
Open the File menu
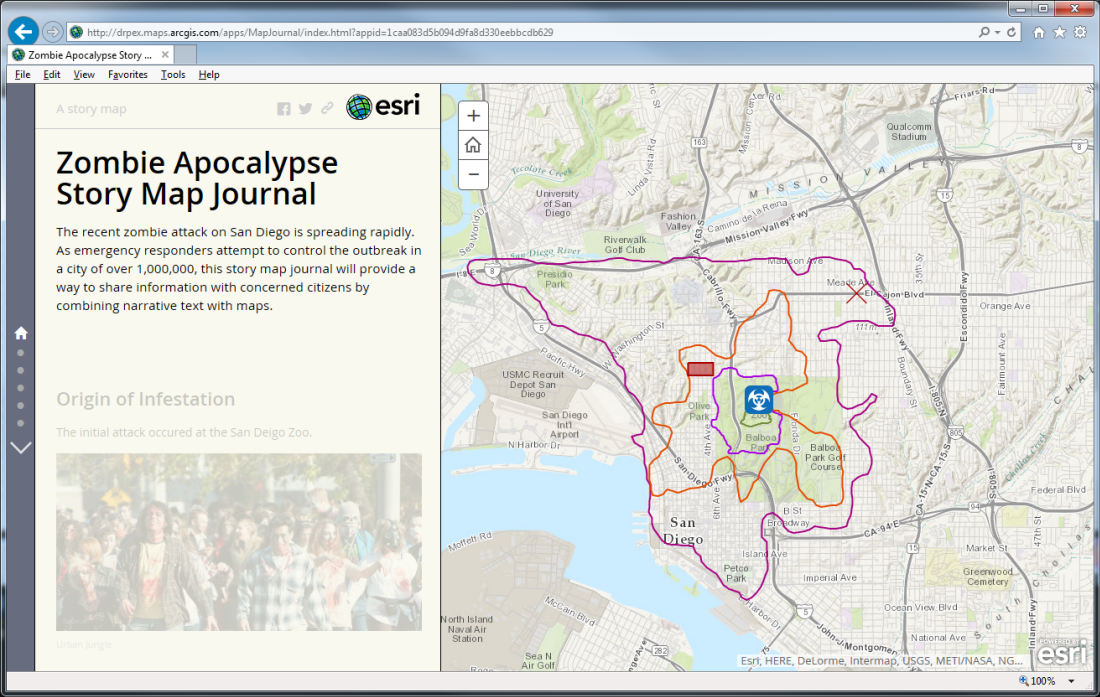point(22,74)
